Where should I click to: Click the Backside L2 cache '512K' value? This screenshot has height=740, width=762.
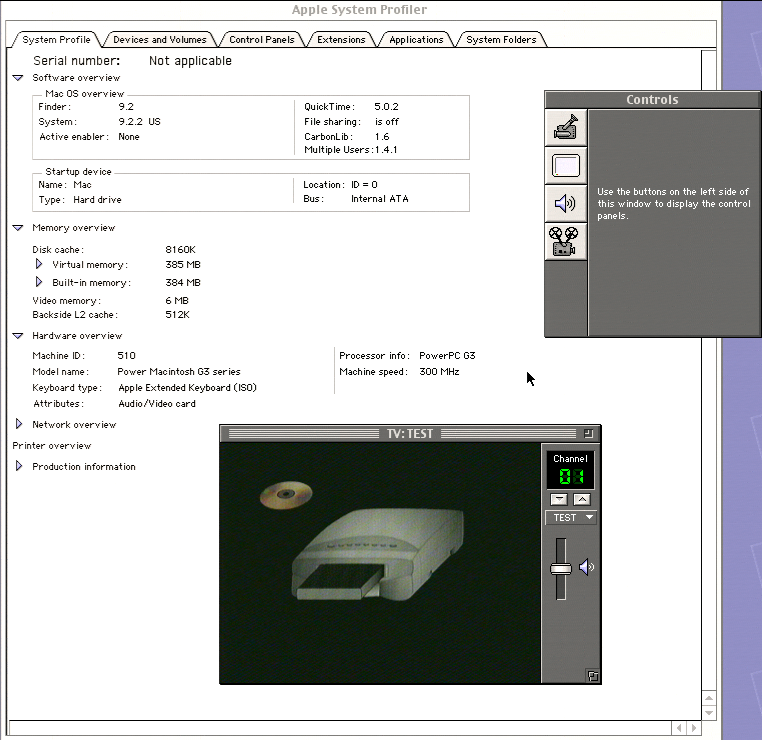[x=177, y=314]
